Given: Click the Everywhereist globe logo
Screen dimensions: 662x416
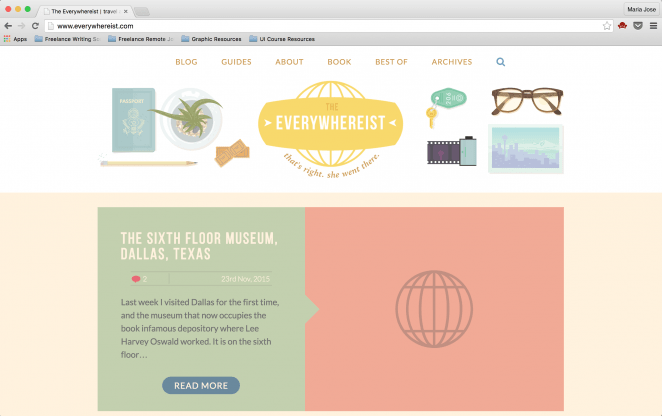Looking at the screenshot, I should 331,127.
